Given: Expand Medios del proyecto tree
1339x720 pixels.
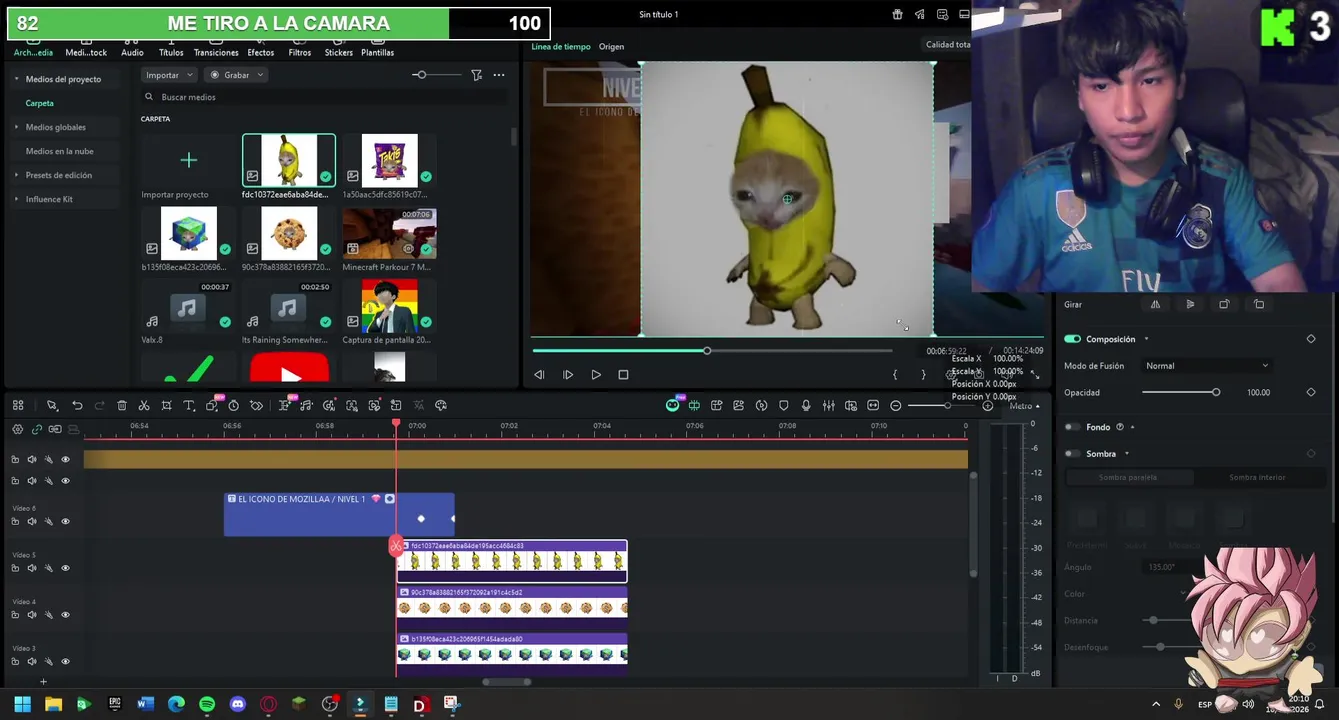Looking at the screenshot, I should pyautogui.click(x=16, y=79).
